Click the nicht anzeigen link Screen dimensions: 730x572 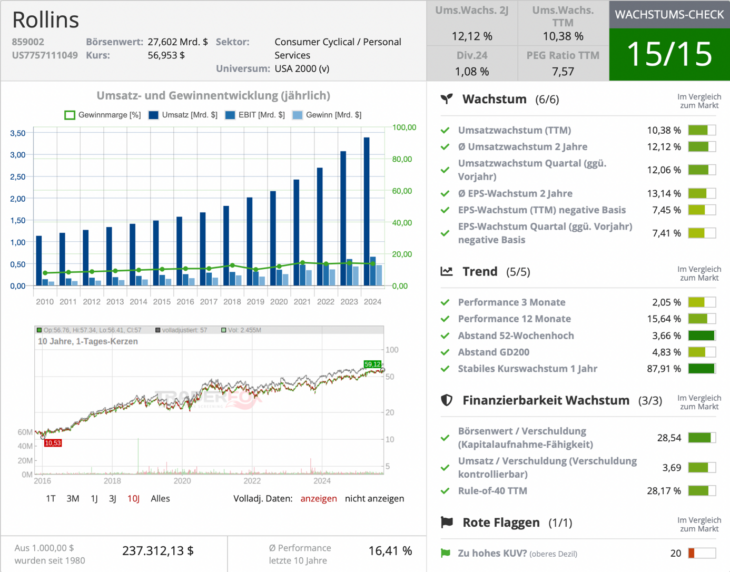click(375, 498)
